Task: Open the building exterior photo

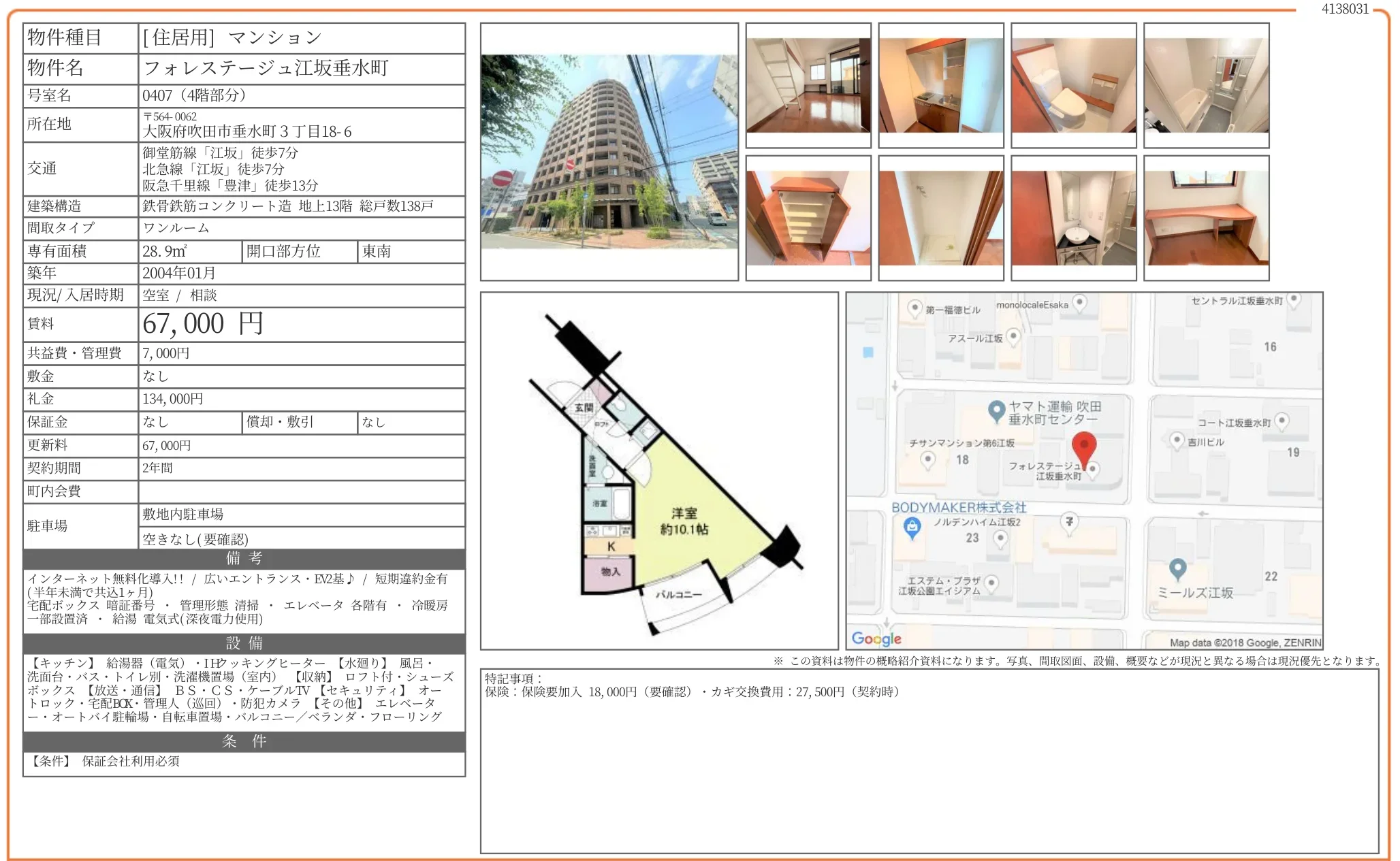Action: tap(609, 153)
